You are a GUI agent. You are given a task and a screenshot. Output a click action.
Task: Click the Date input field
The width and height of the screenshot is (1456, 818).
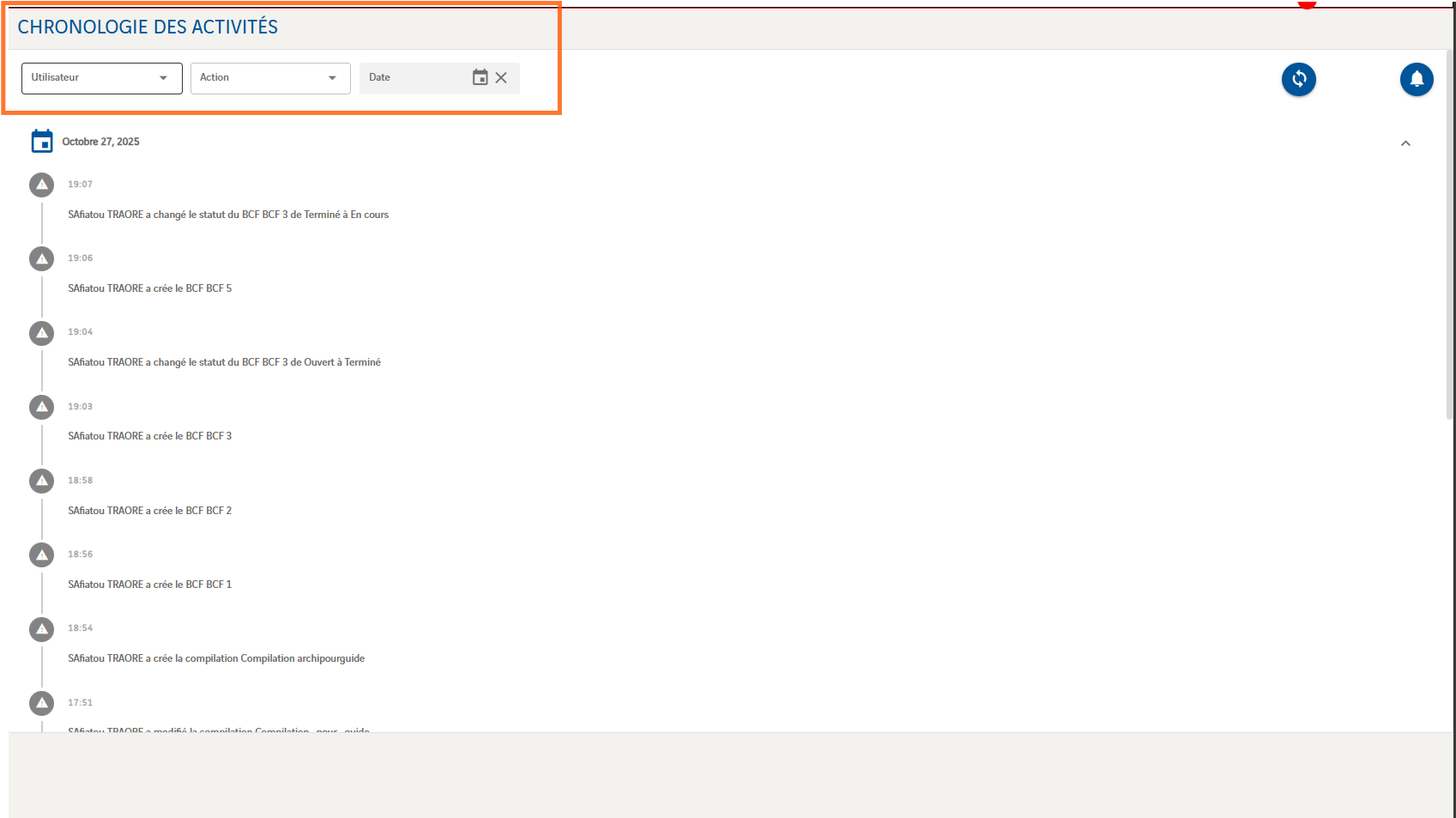coord(414,78)
